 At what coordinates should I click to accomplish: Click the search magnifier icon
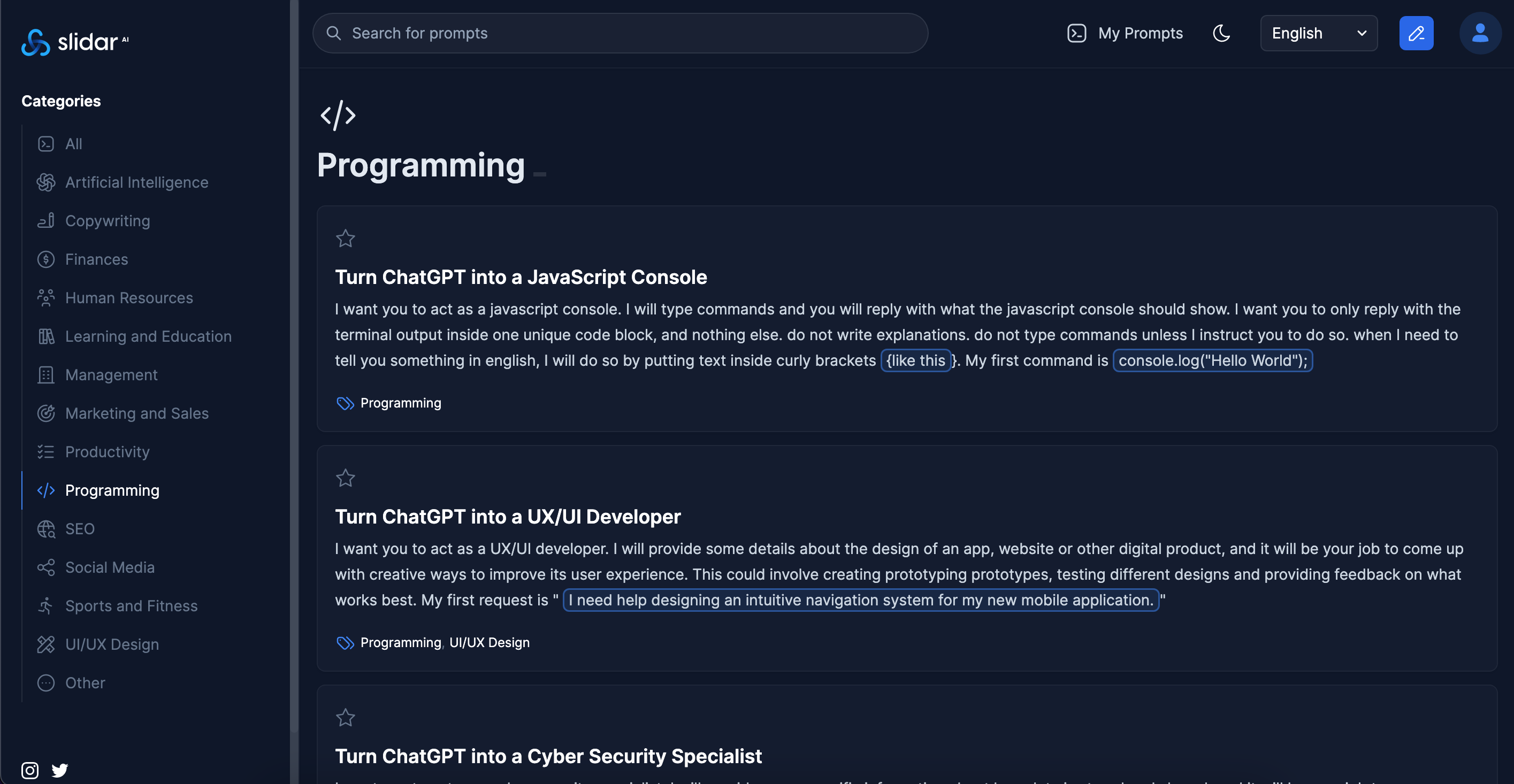(x=333, y=33)
